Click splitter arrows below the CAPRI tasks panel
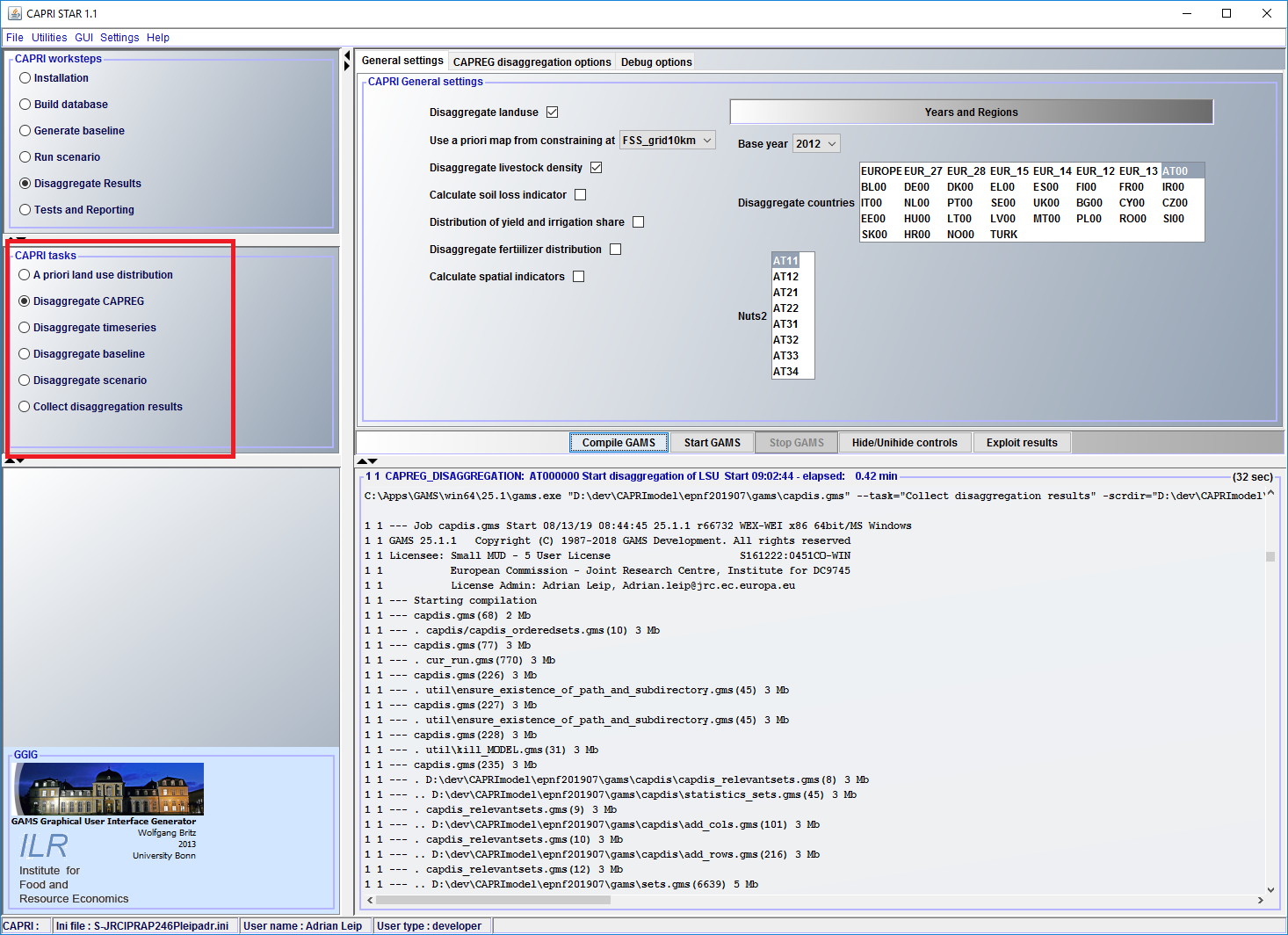Image resolution: width=1288 pixels, height=935 pixels. [15, 460]
